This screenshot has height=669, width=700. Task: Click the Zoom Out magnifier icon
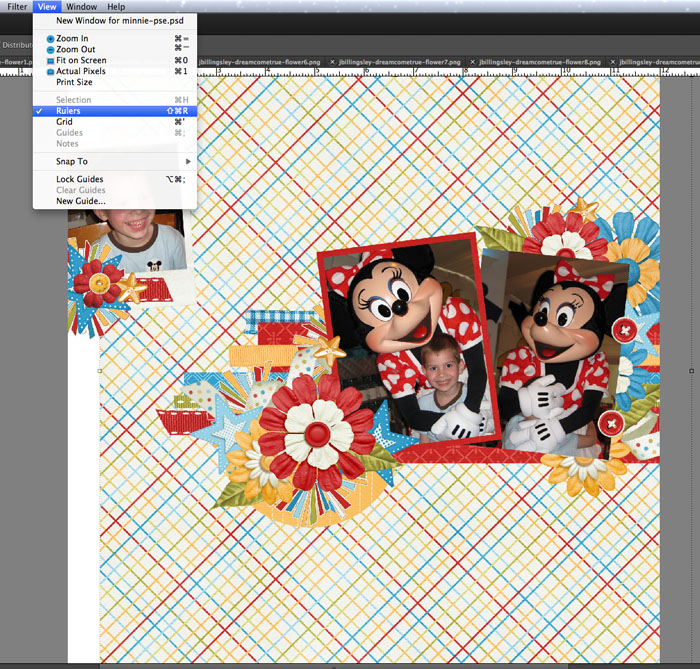pyautogui.click(x=50, y=50)
